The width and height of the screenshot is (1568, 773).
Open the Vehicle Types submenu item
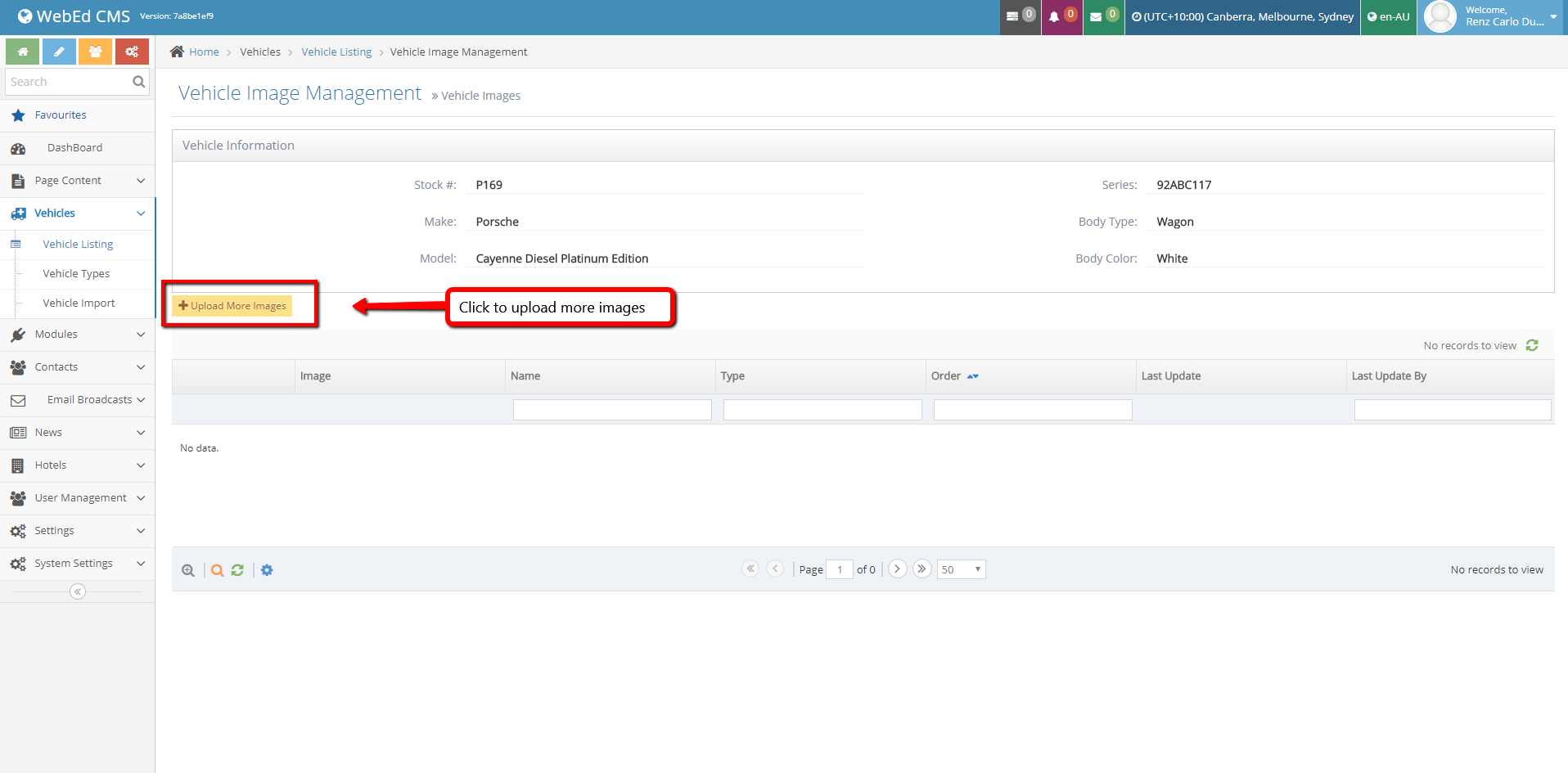[76, 274]
